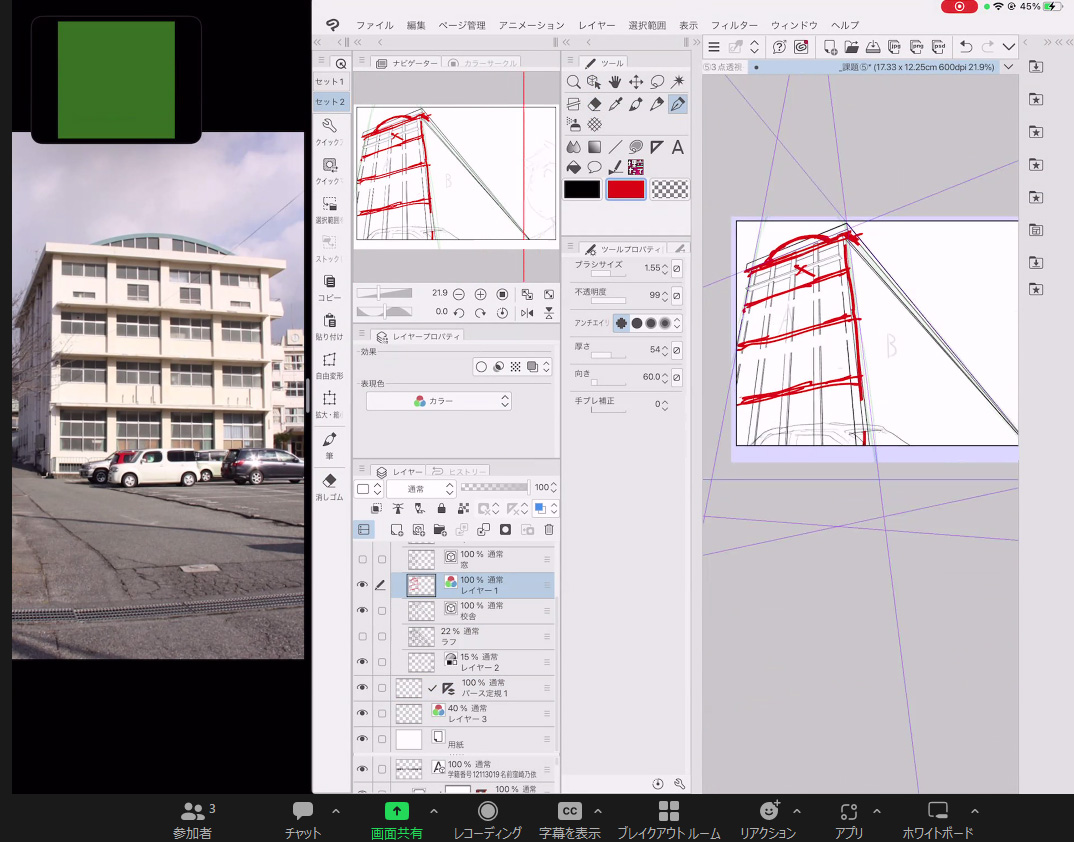Click the Undo arrow in command bar
Image resolution: width=1074 pixels, height=842 pixels.
(x=965, y=47)
